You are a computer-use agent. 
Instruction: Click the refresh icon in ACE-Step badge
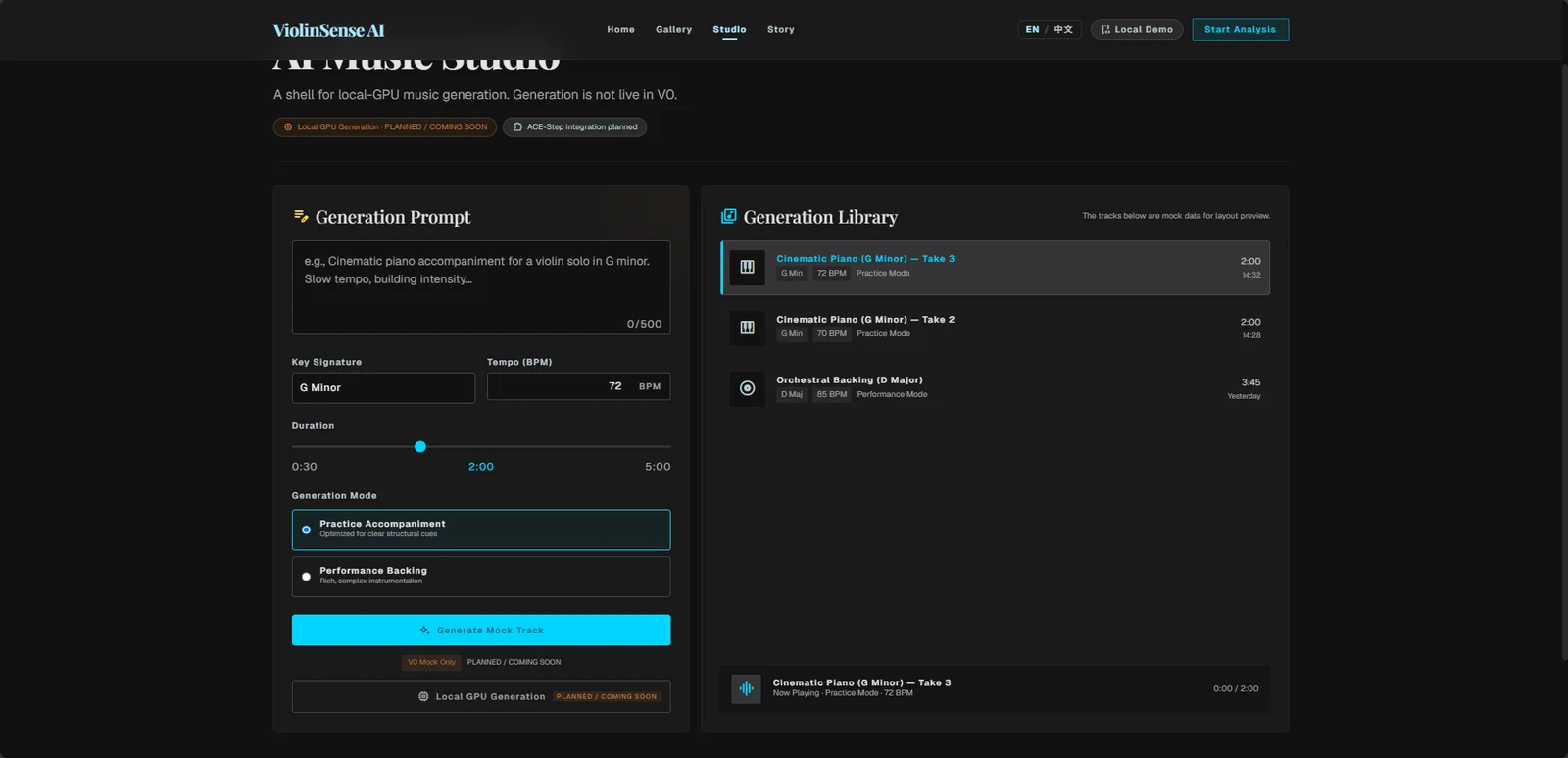(x=517, y=127)
